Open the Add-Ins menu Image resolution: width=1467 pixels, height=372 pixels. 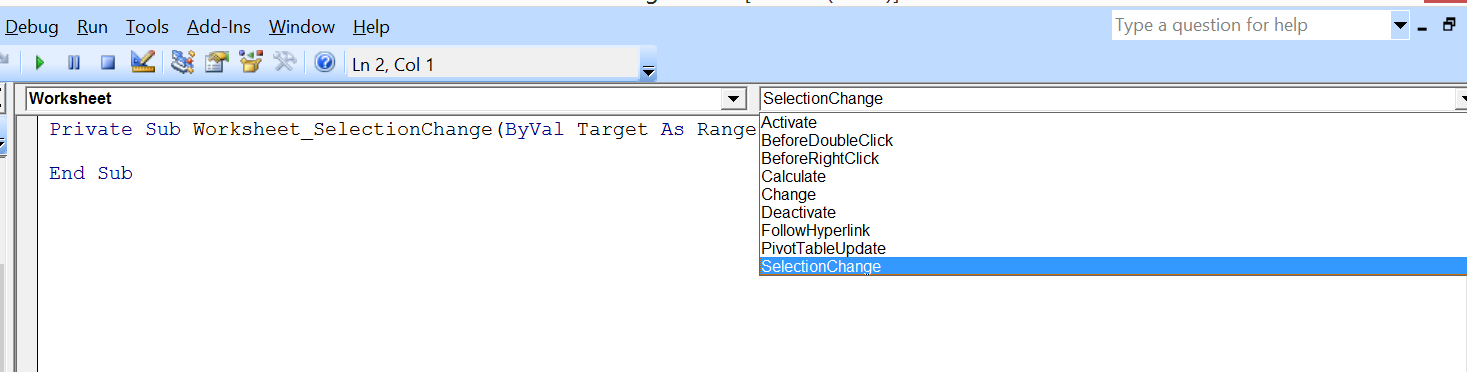pos(219,27)
